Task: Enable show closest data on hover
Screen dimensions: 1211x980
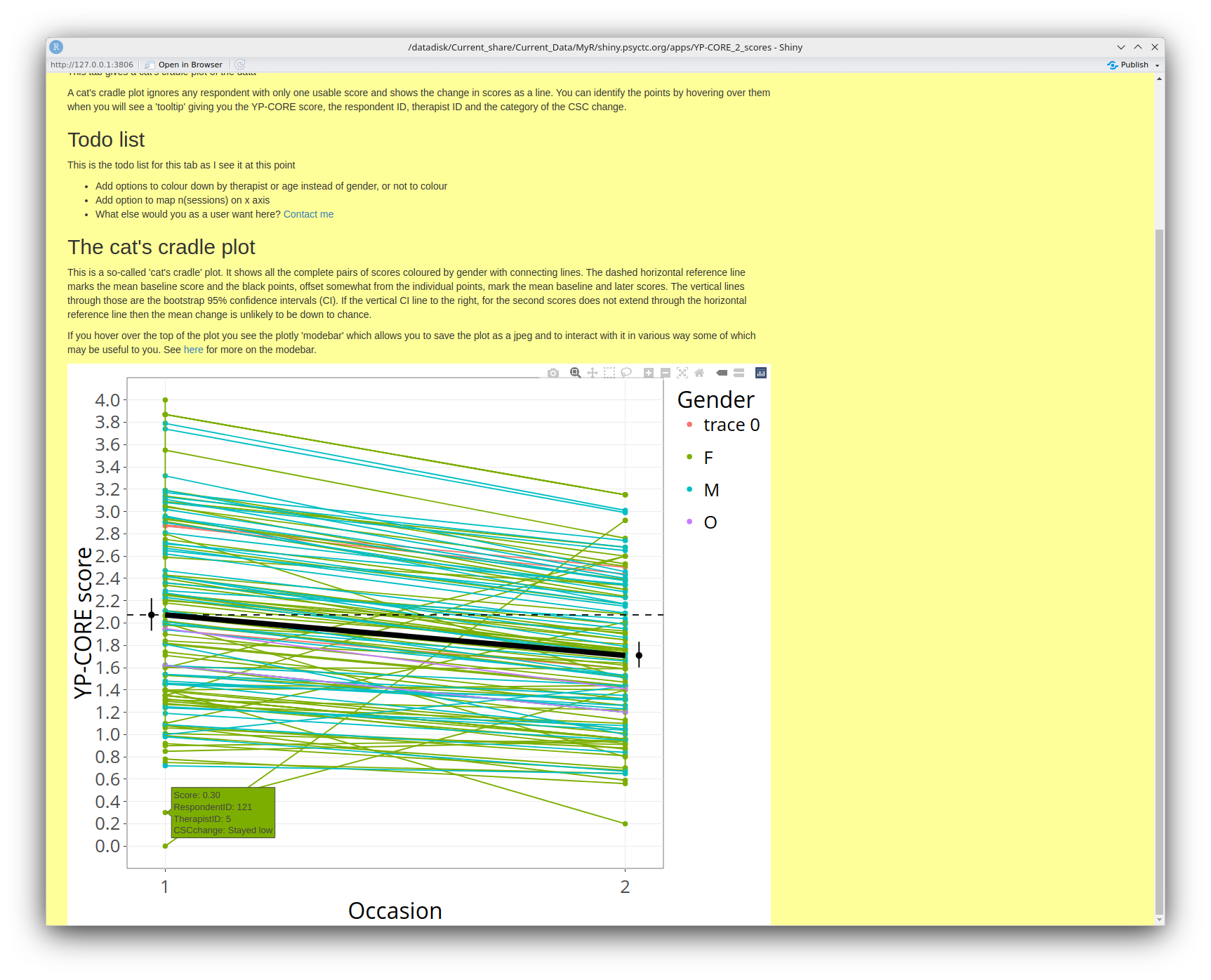Action: (722, 373)
